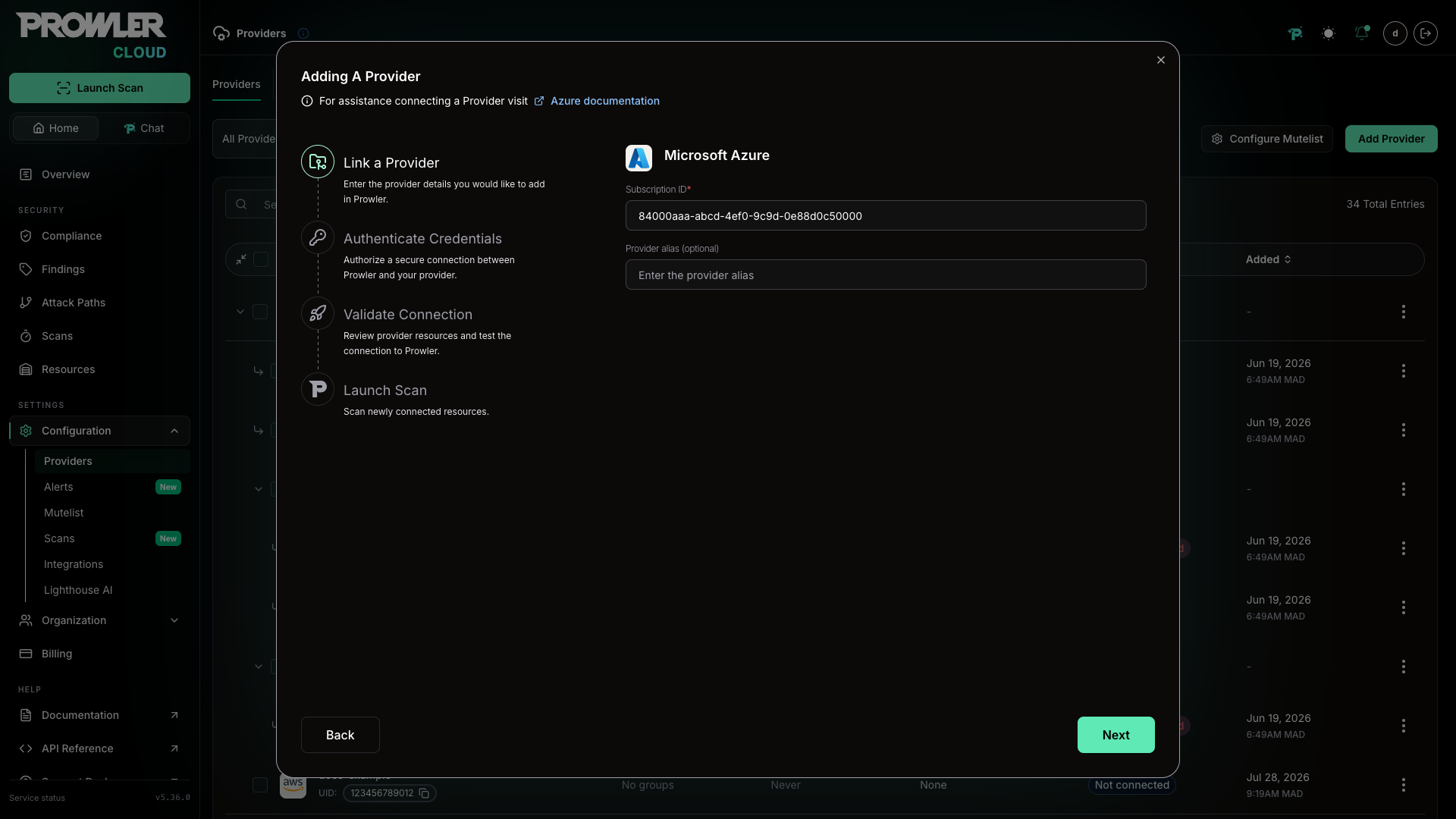
Task: Click the info icon beside assistance text
Action: [307, 101]
